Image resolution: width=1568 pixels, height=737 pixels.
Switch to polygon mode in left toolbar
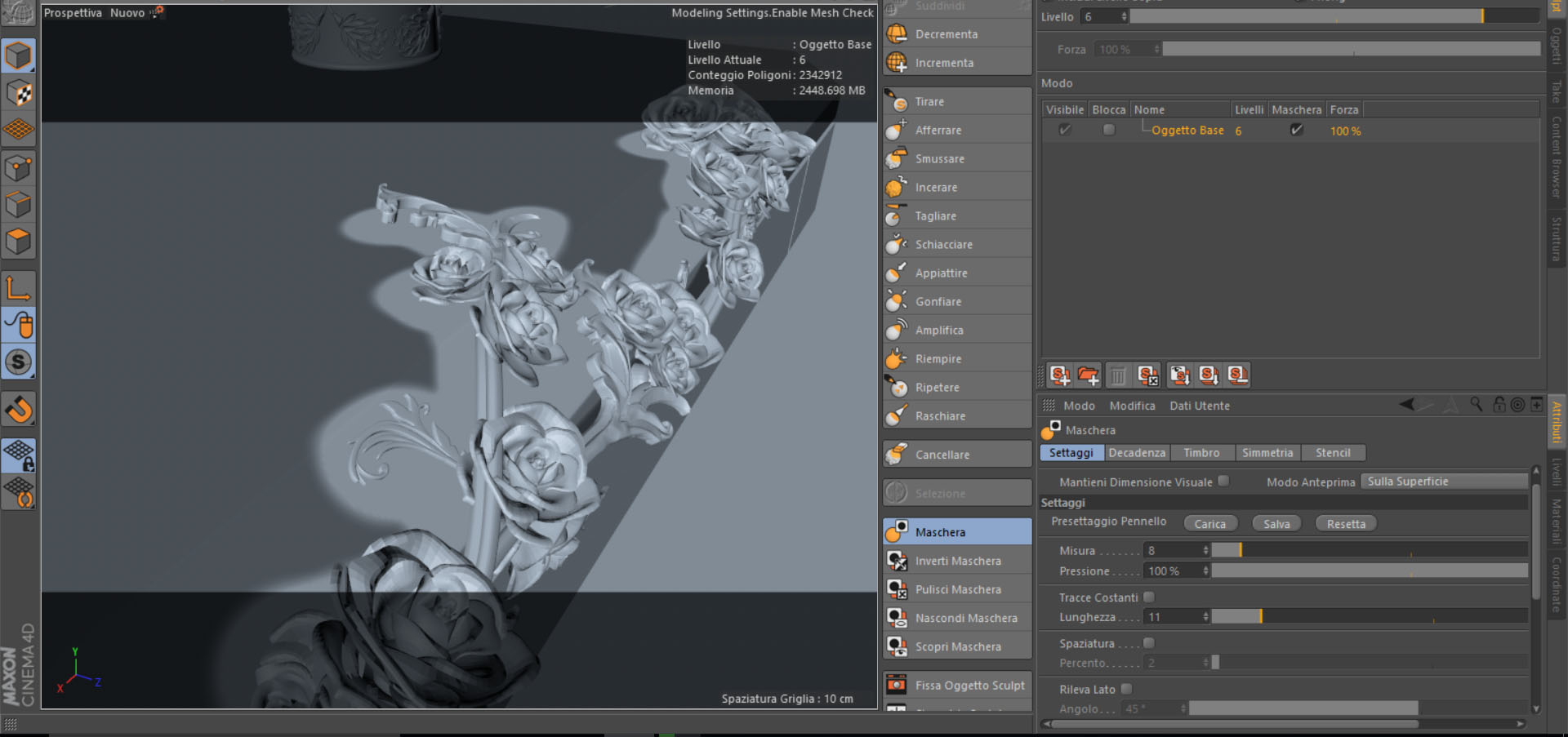(18, 242)
